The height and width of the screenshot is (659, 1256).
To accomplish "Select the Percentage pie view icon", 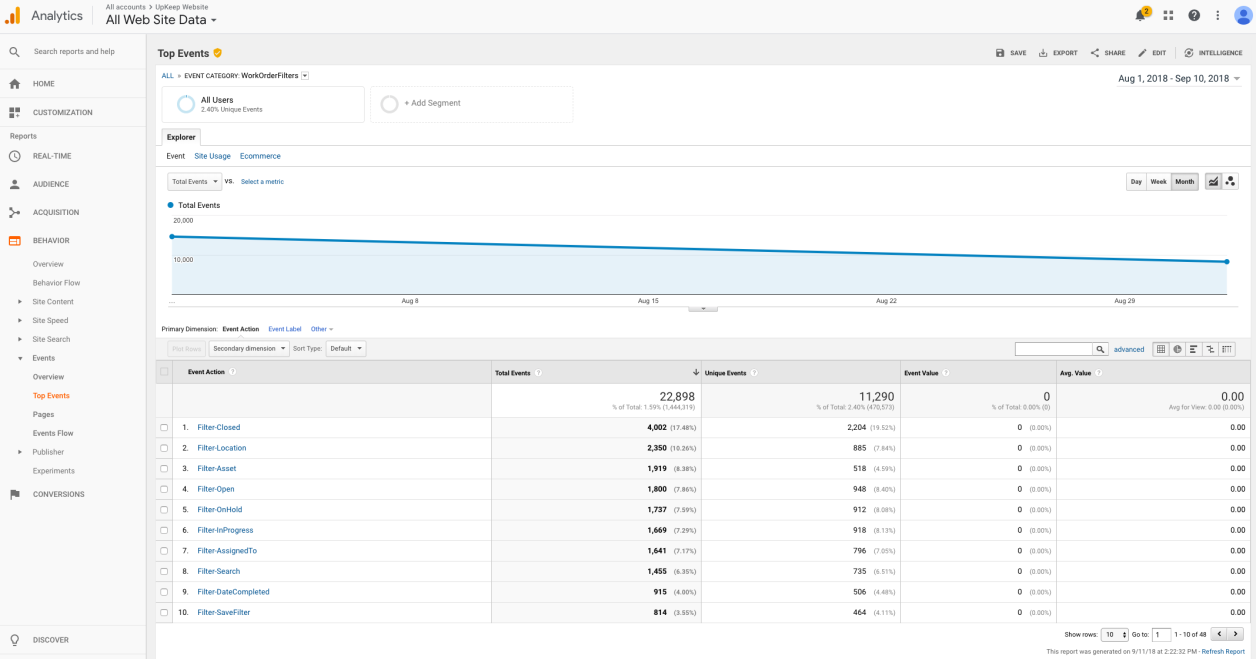I will click(x=1178, y=349).
